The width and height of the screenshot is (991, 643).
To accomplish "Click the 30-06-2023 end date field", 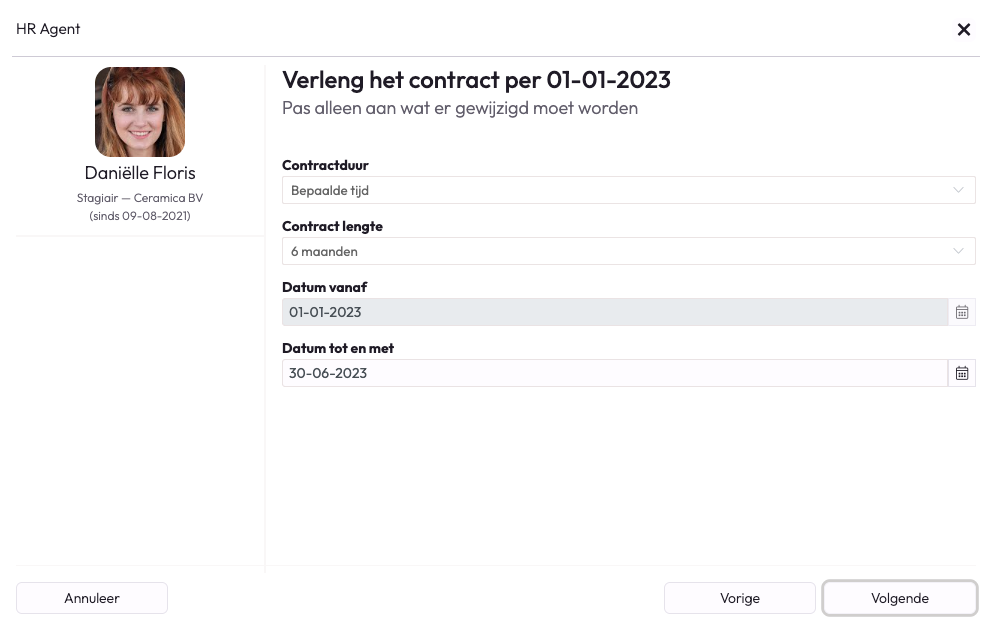I will (615, 373).
